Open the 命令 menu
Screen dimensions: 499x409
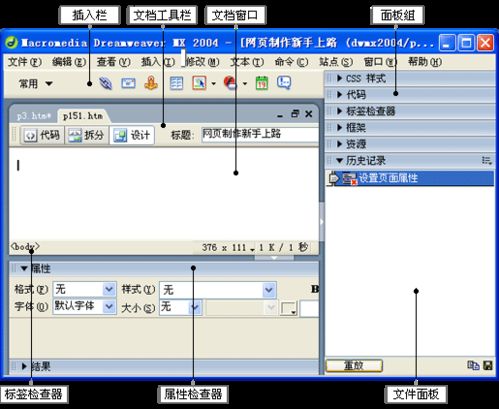(x=291, y=62)
